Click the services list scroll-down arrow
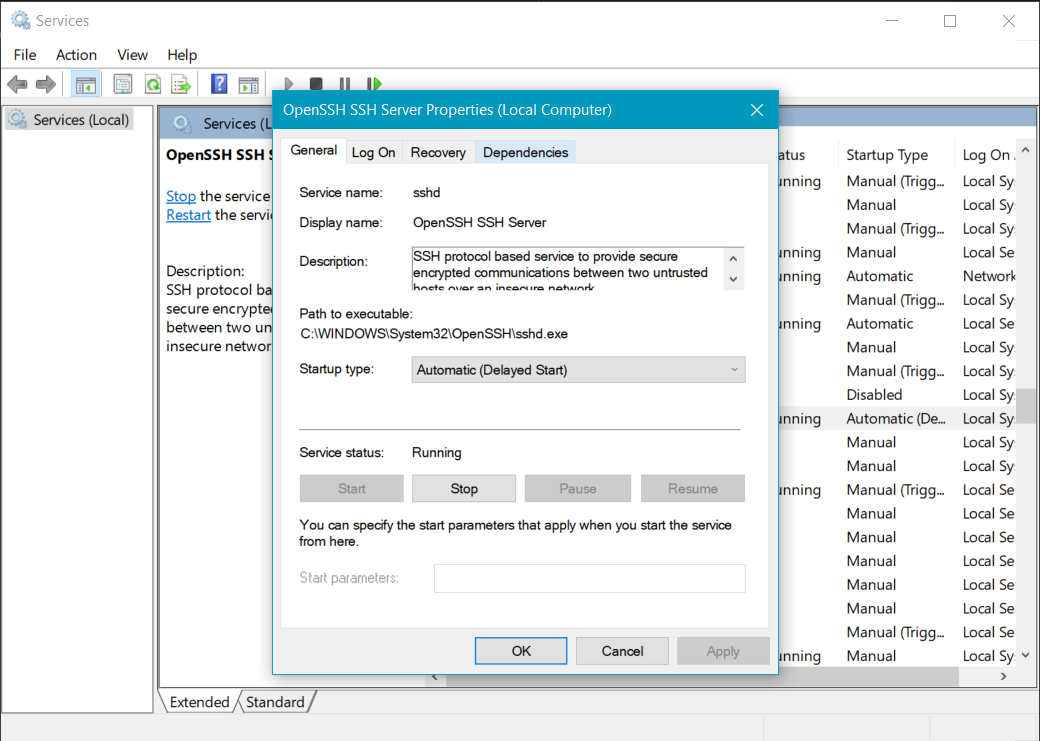Image resolution: width=1040 pixels, height=741 pixels. 1025,655
